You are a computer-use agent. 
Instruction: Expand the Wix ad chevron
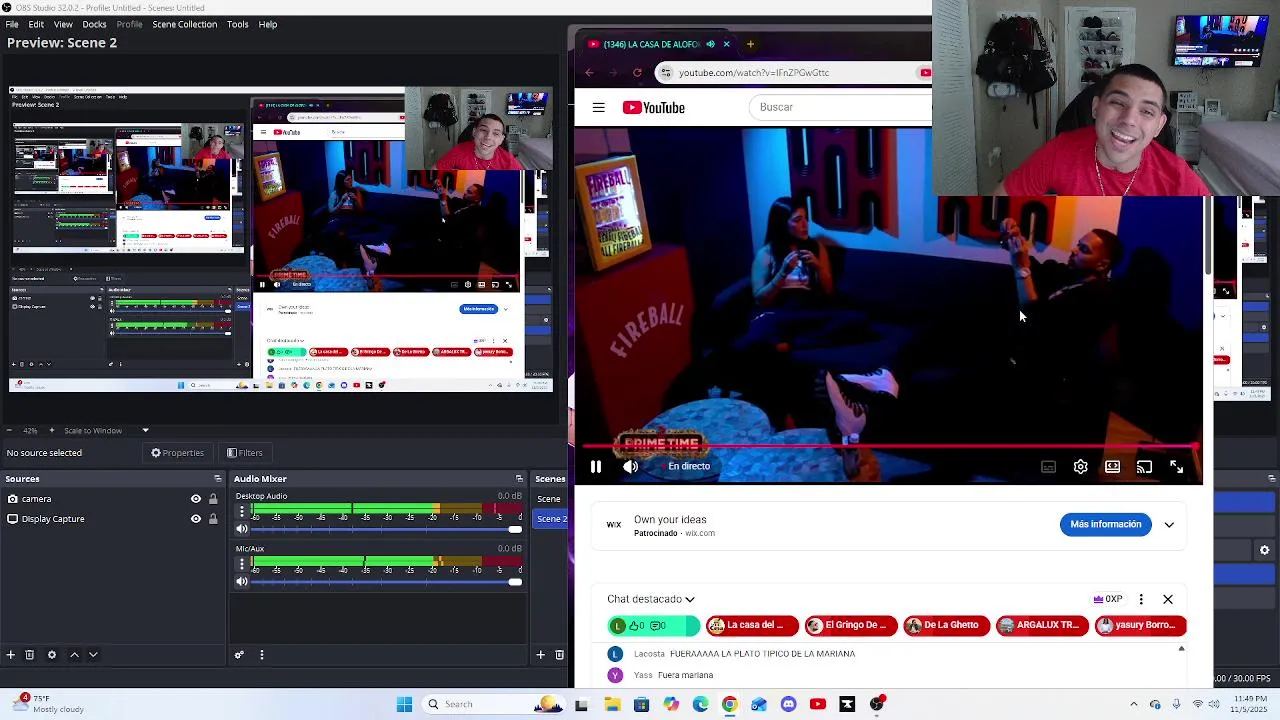click(x=1169, y=525)
